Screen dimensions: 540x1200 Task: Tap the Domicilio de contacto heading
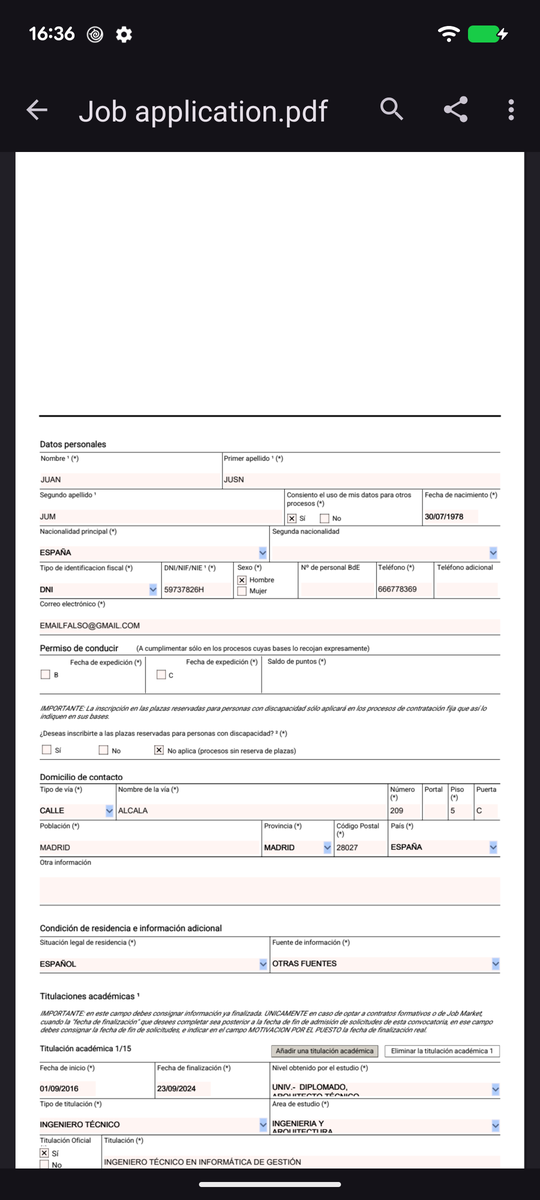coord(82,777)
